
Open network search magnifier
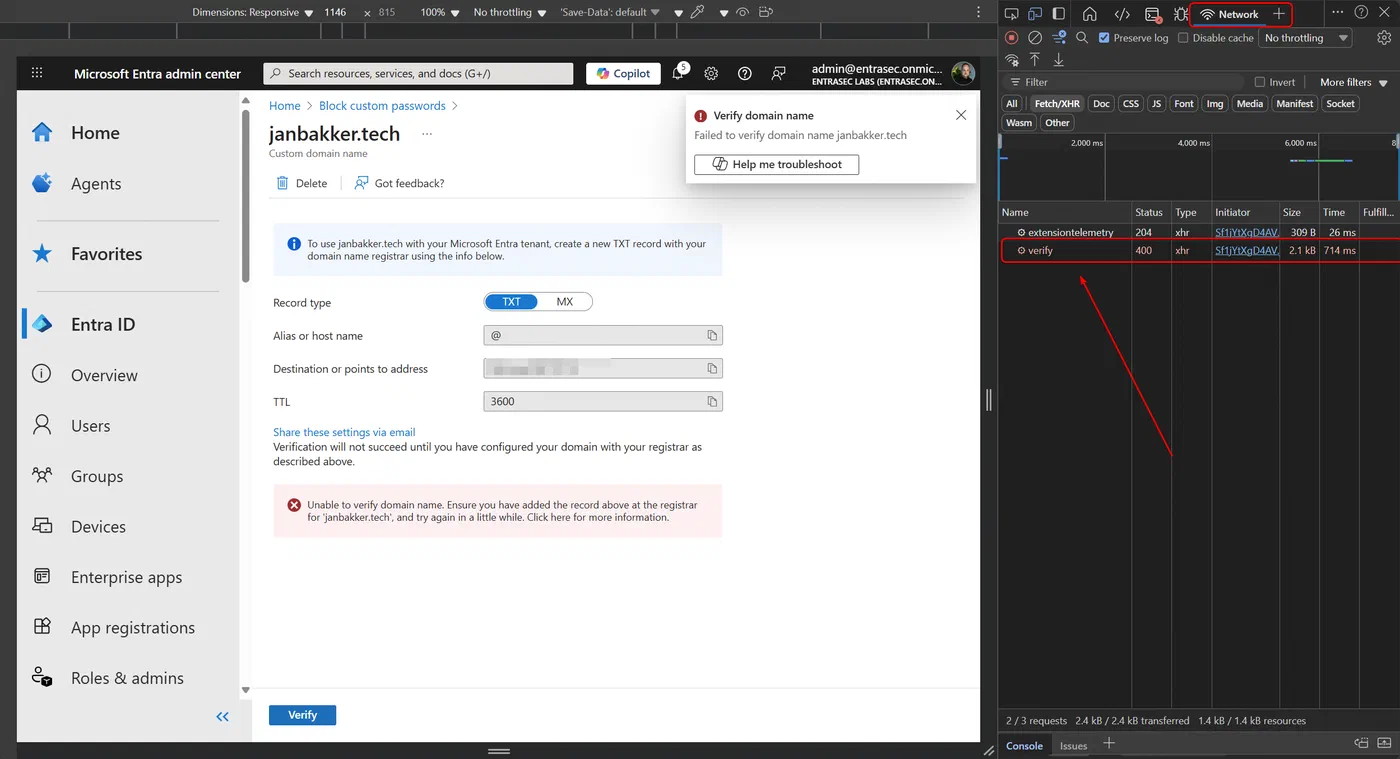pyautogui.click(x=1081, y=38)
